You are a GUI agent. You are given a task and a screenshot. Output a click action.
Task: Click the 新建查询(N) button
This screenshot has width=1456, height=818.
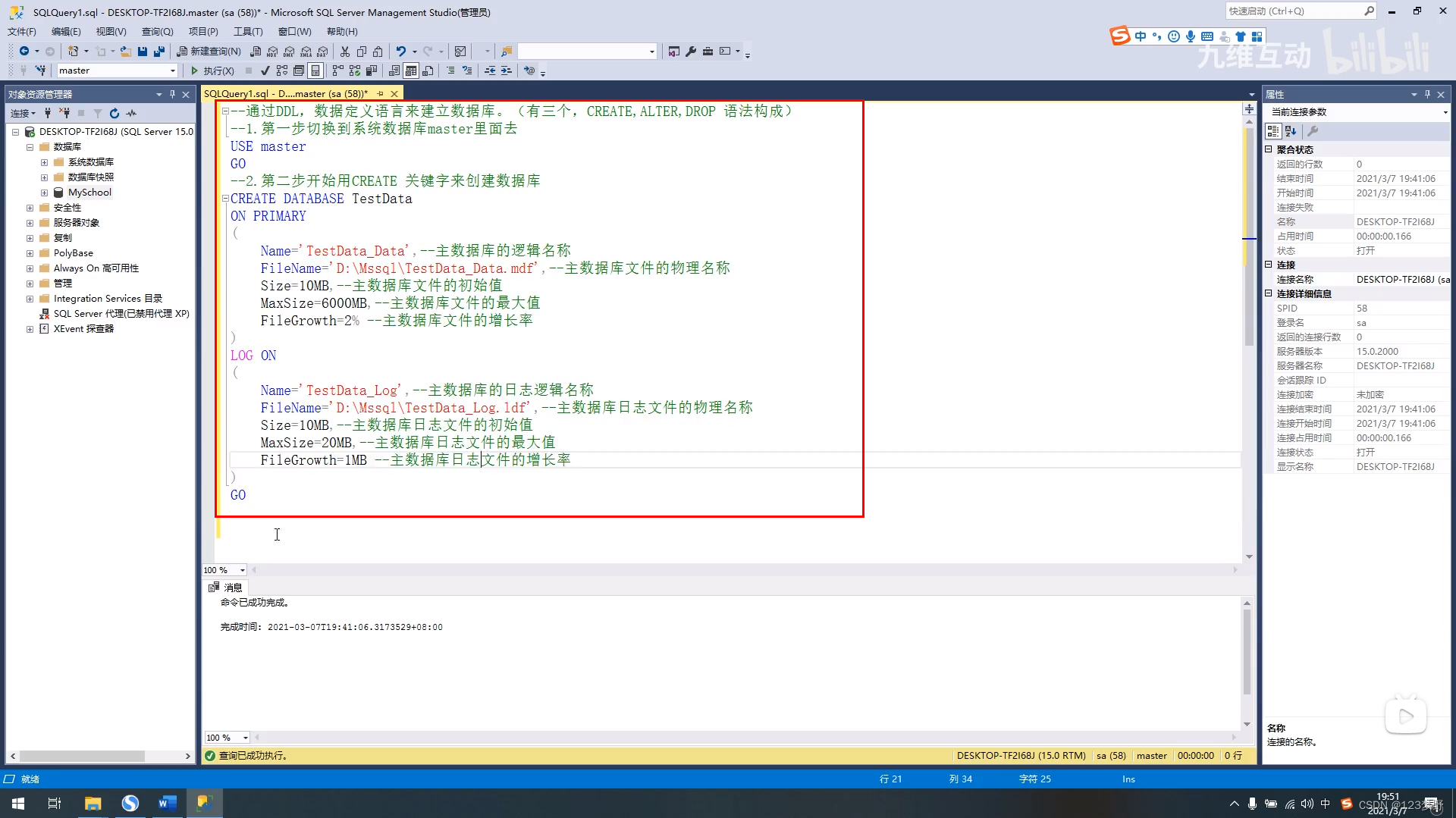click(209, 51)
